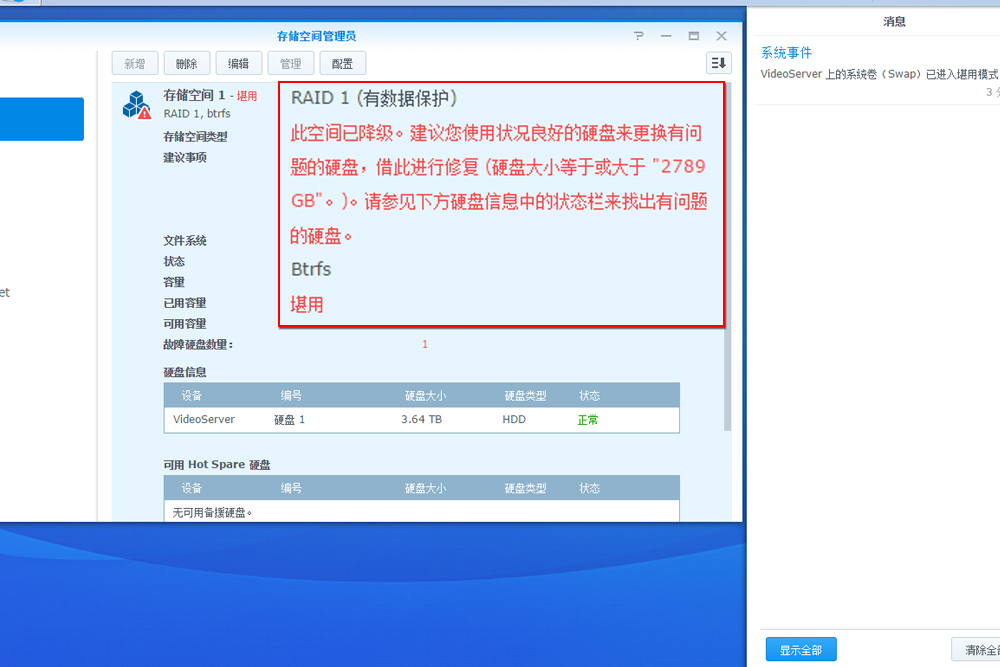Click the 配置 button
Viewport: 1000px width, 667px height.
[342, 62]
